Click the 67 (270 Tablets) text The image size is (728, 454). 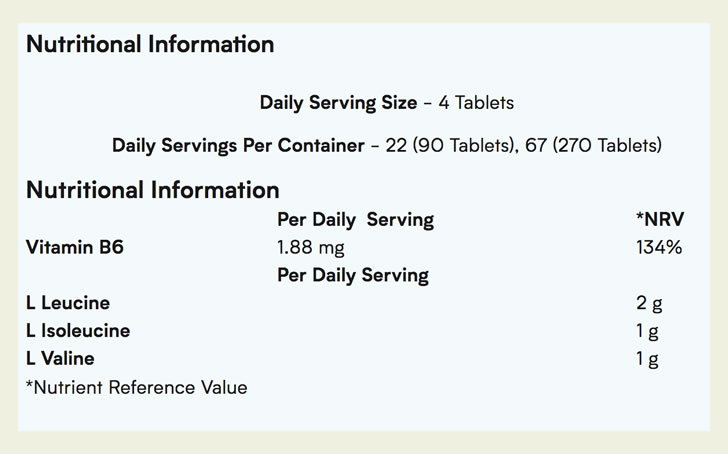coord(594,146)
